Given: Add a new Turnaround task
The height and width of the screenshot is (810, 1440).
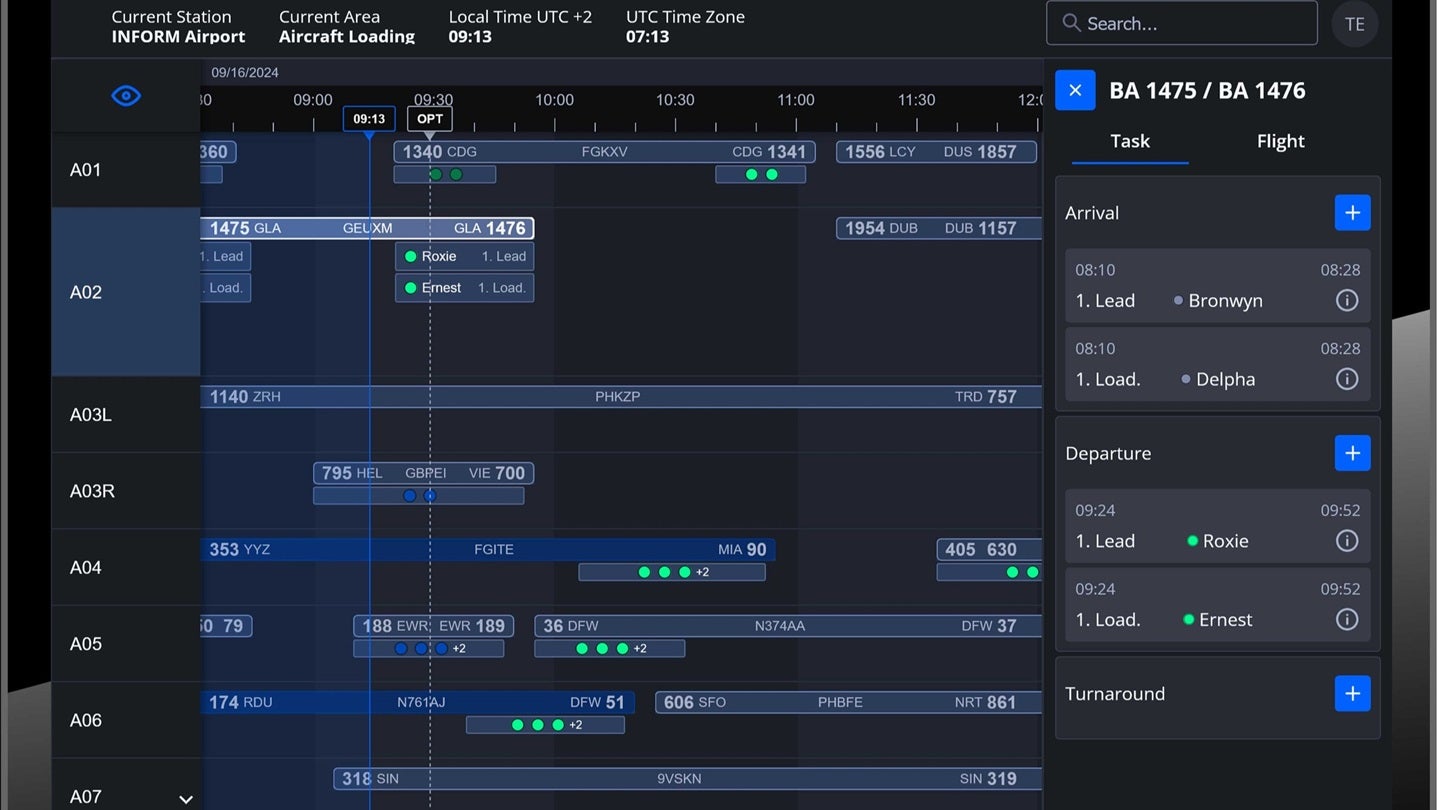Looking at the screenshot, I should [x=1352, y=693].
